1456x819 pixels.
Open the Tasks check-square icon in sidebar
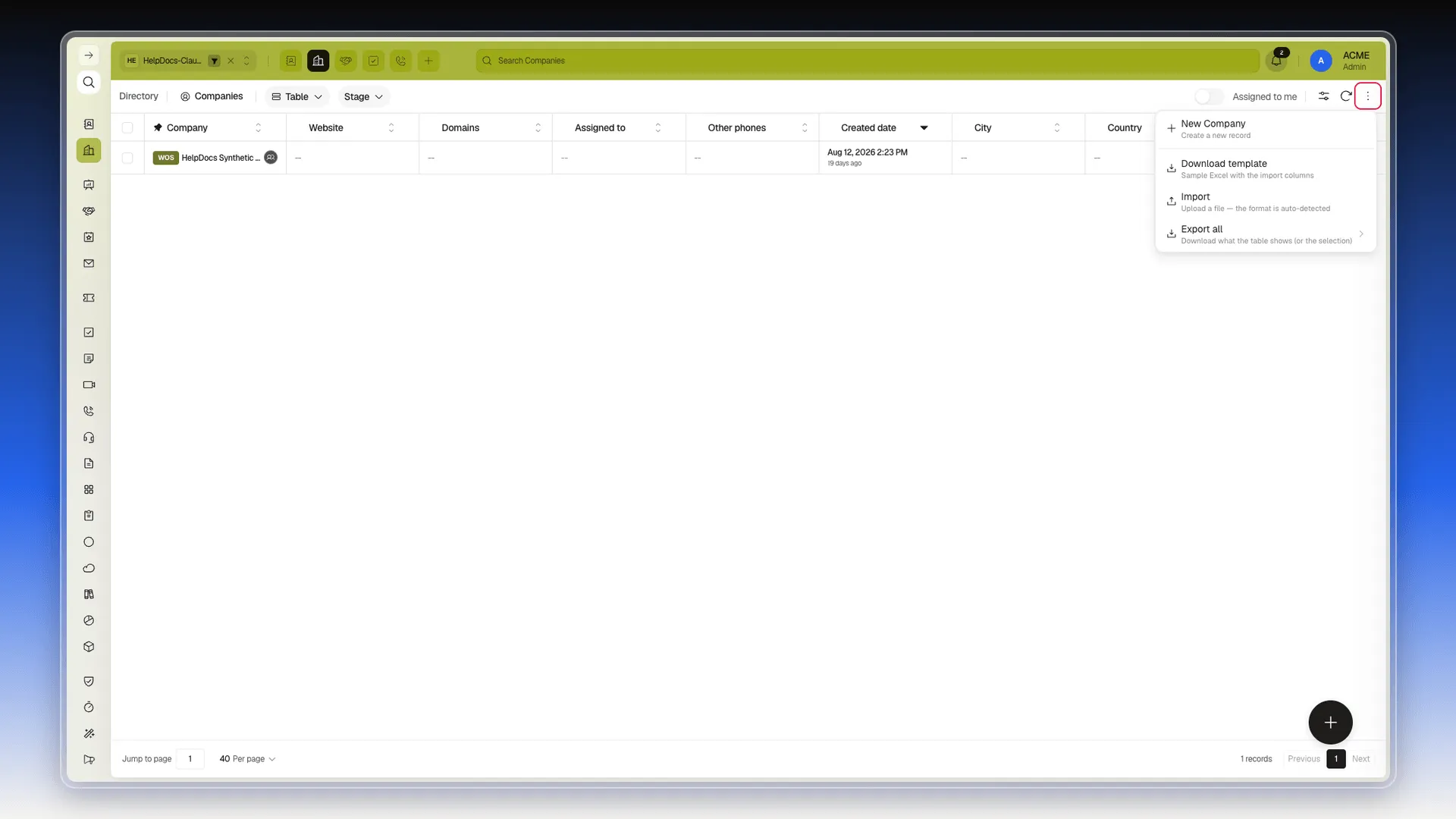click(89, 332)
